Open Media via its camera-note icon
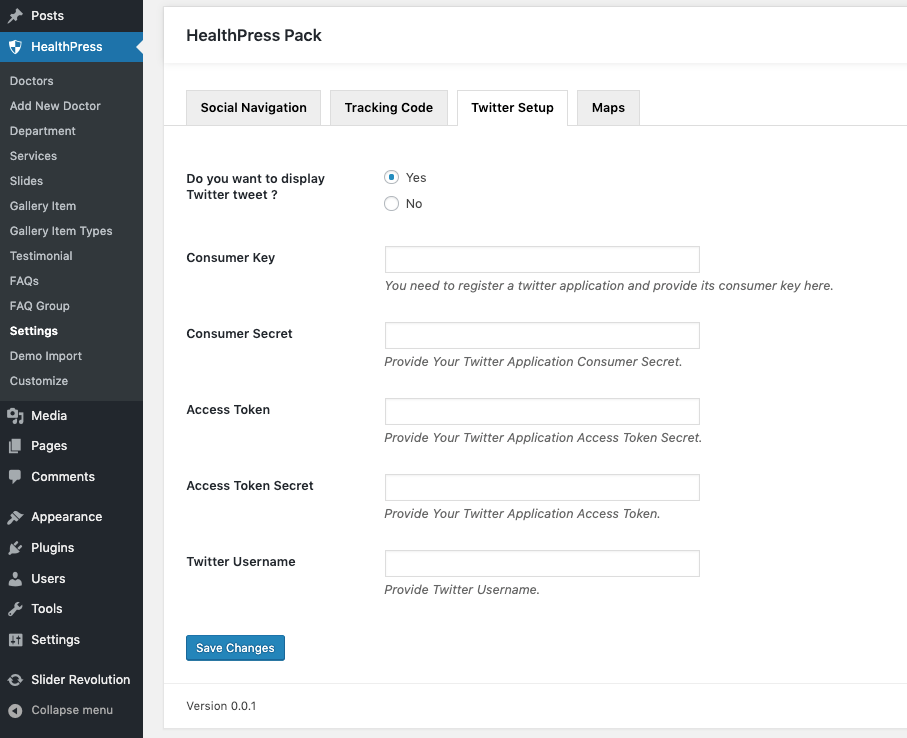Viewport: 907px width, 738px height. 15,416
